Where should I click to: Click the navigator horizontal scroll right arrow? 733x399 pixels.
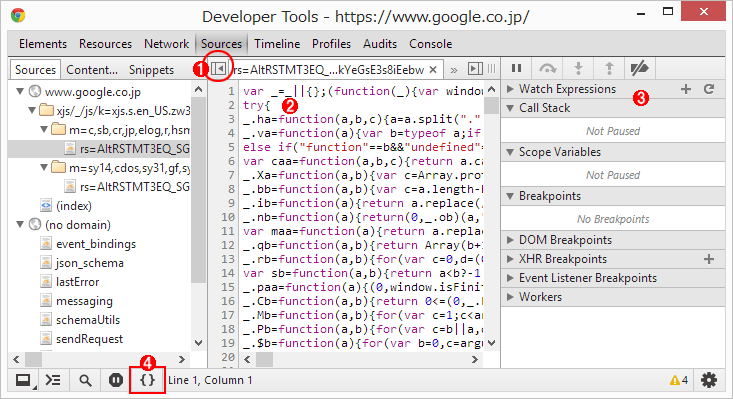182,359
